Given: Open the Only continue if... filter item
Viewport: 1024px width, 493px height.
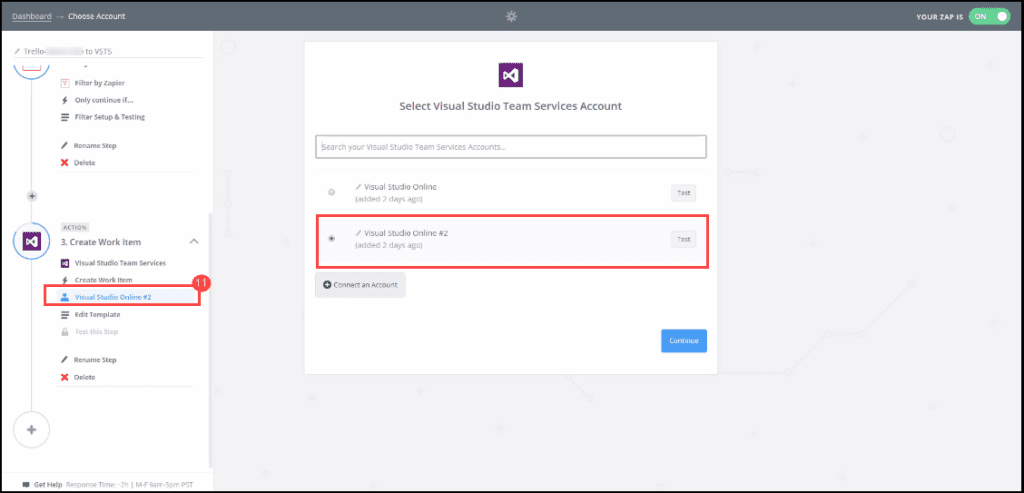Looking at the screenshot, I should [x=103, y=100].
